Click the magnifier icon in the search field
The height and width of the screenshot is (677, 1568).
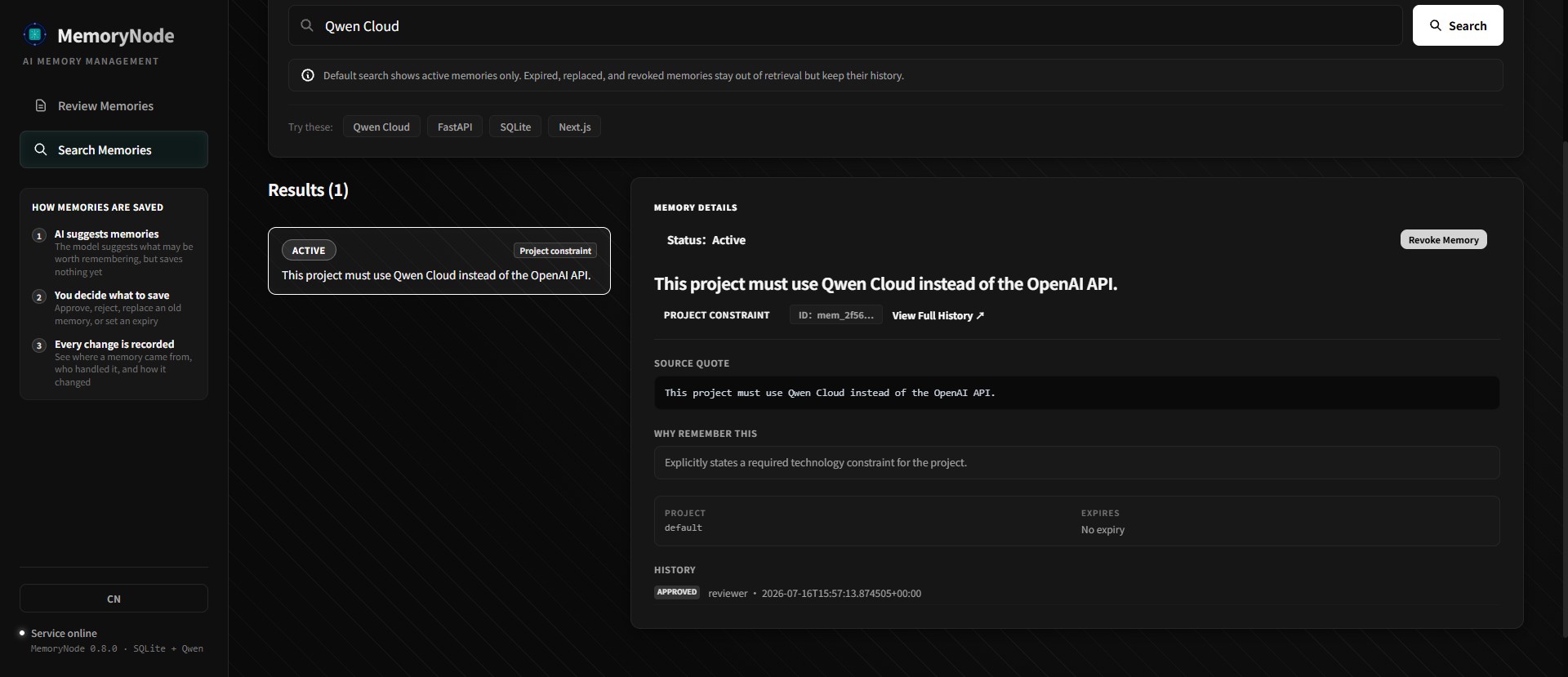(x=307, y=25)
